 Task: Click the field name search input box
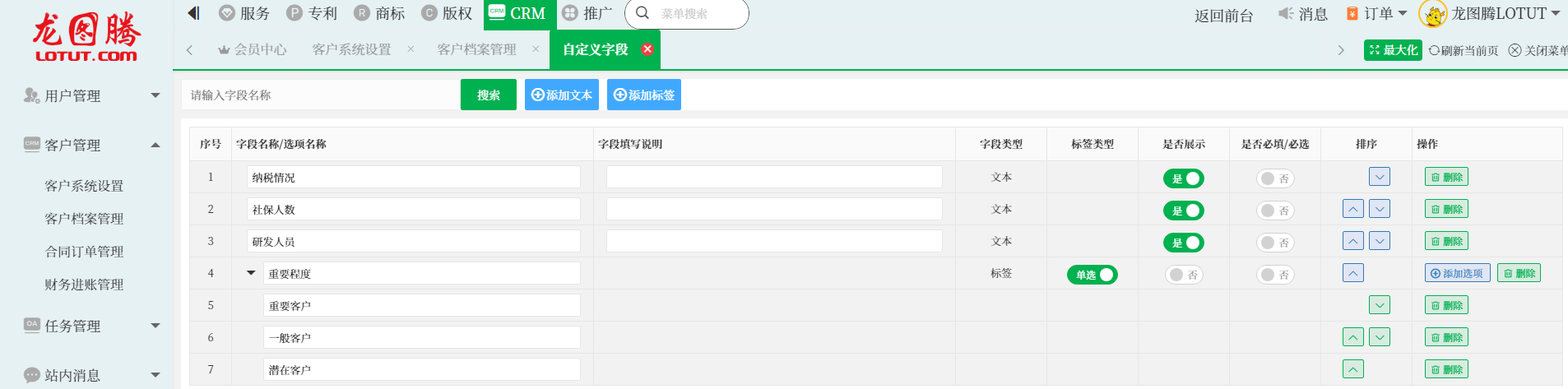click(321, 95)
